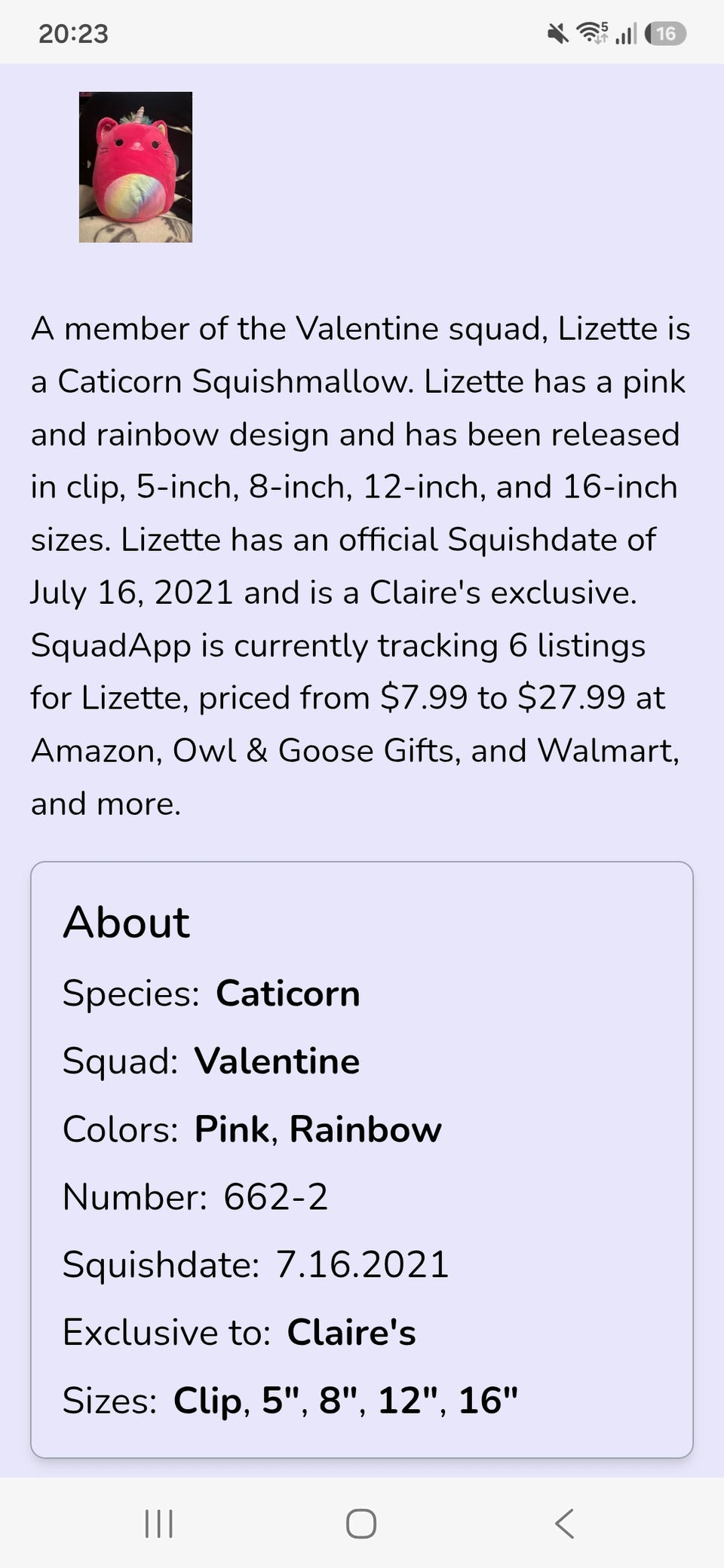Tap the Lizette Squishmallow thumbnail image
This screenshot has height=1568, width=724.
(x=136, y=167)
